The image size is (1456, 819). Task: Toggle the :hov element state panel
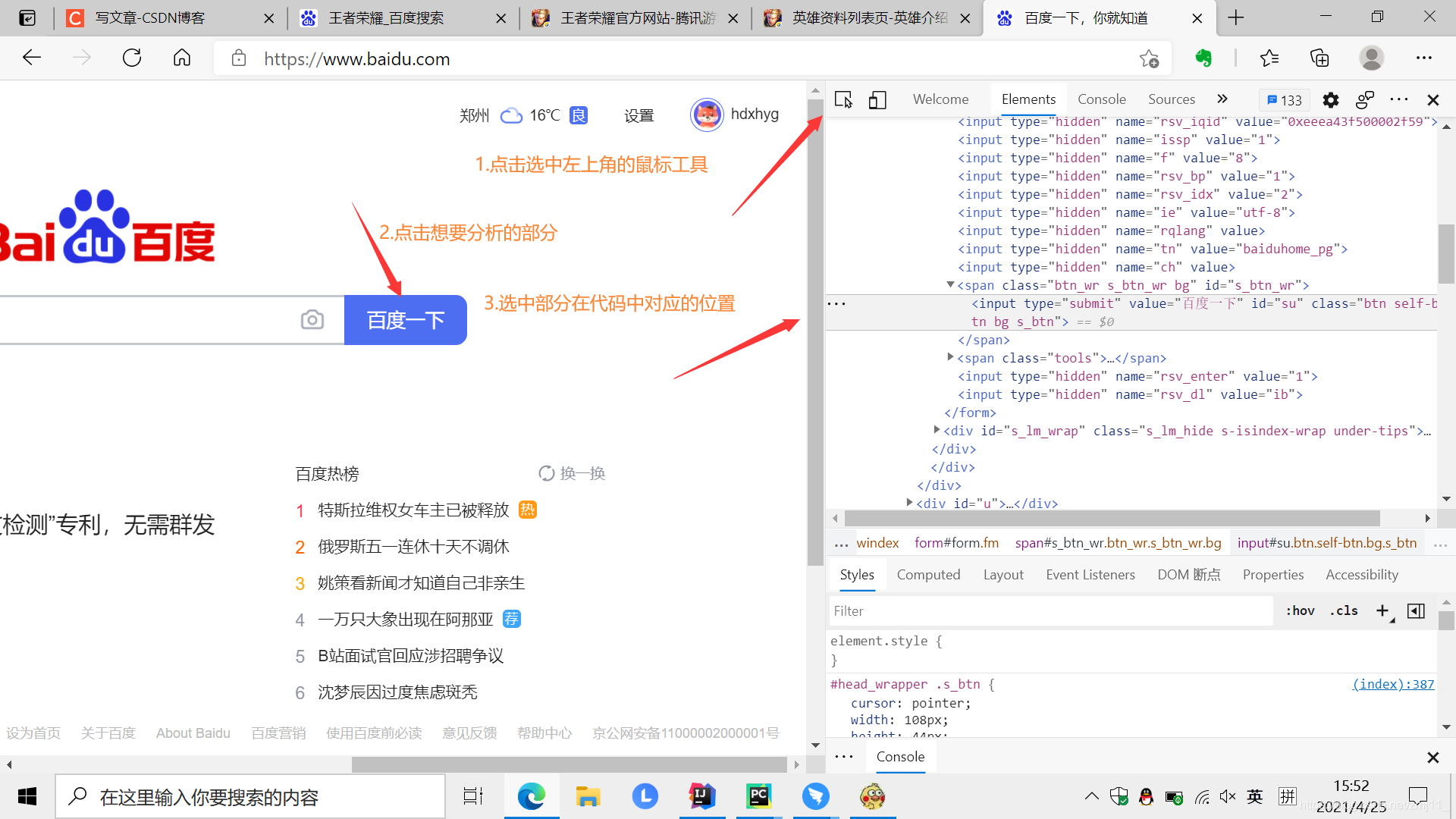[x=1300, y=611]
